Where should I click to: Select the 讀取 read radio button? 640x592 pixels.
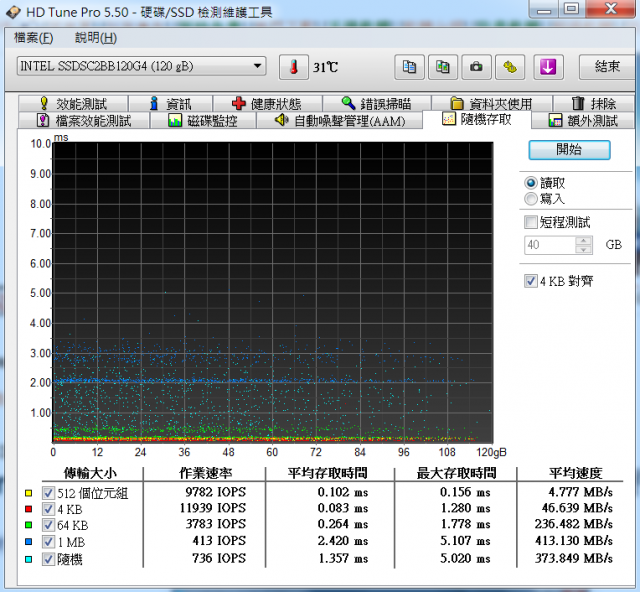point(531,183)
